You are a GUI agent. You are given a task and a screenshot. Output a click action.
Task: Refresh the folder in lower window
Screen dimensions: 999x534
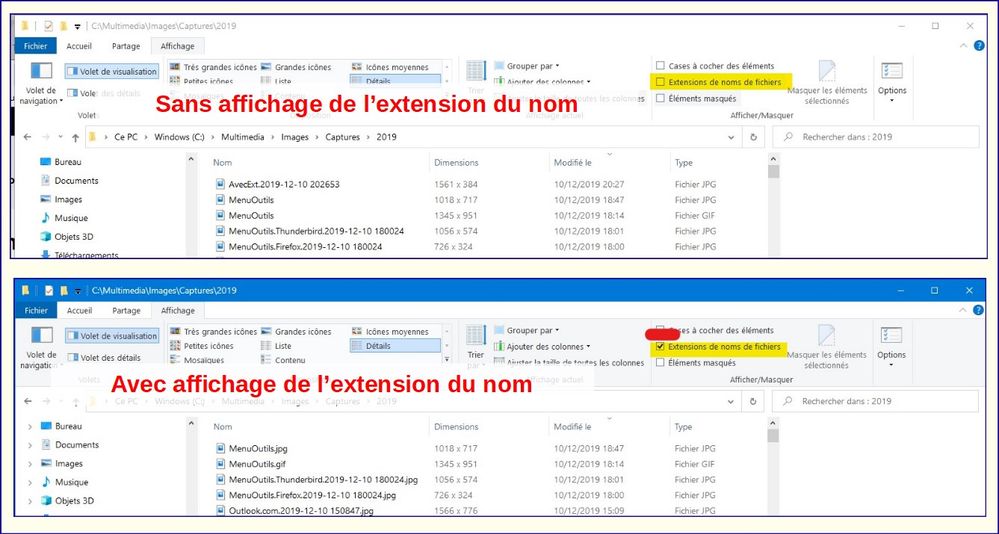pyautogui.click(x=753, y=401)
